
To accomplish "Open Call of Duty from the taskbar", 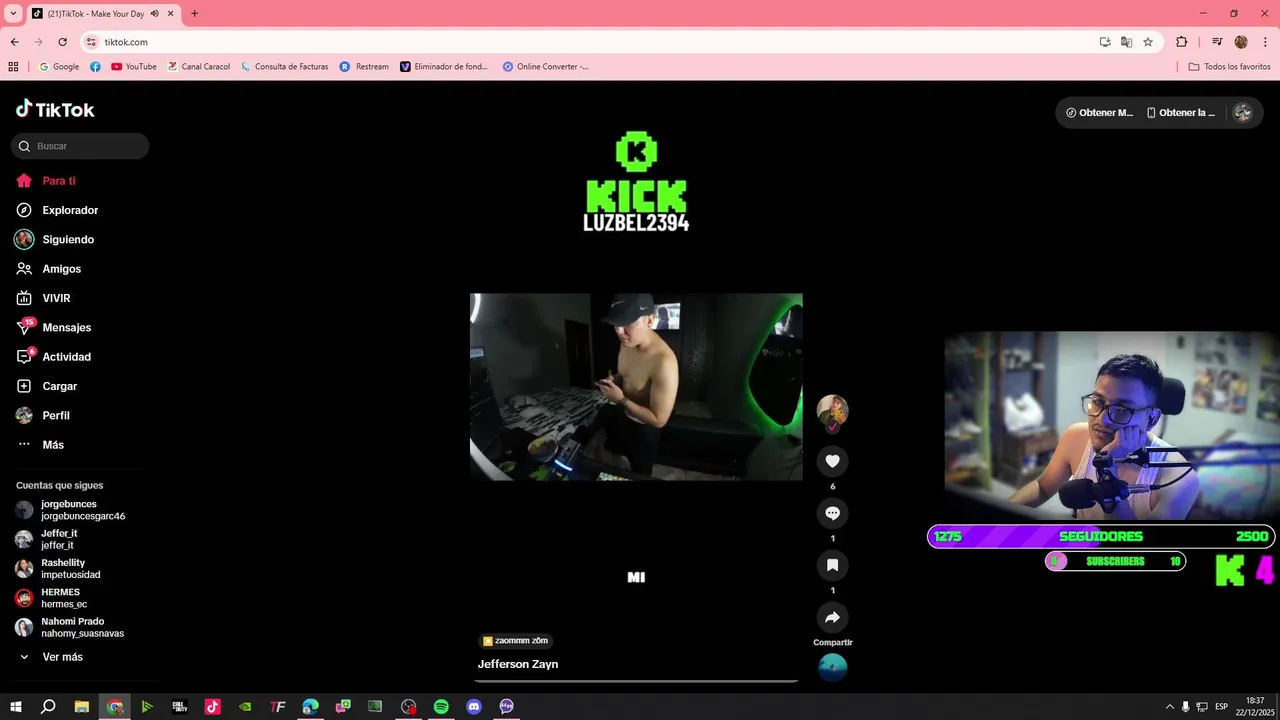I will (179, 706).
